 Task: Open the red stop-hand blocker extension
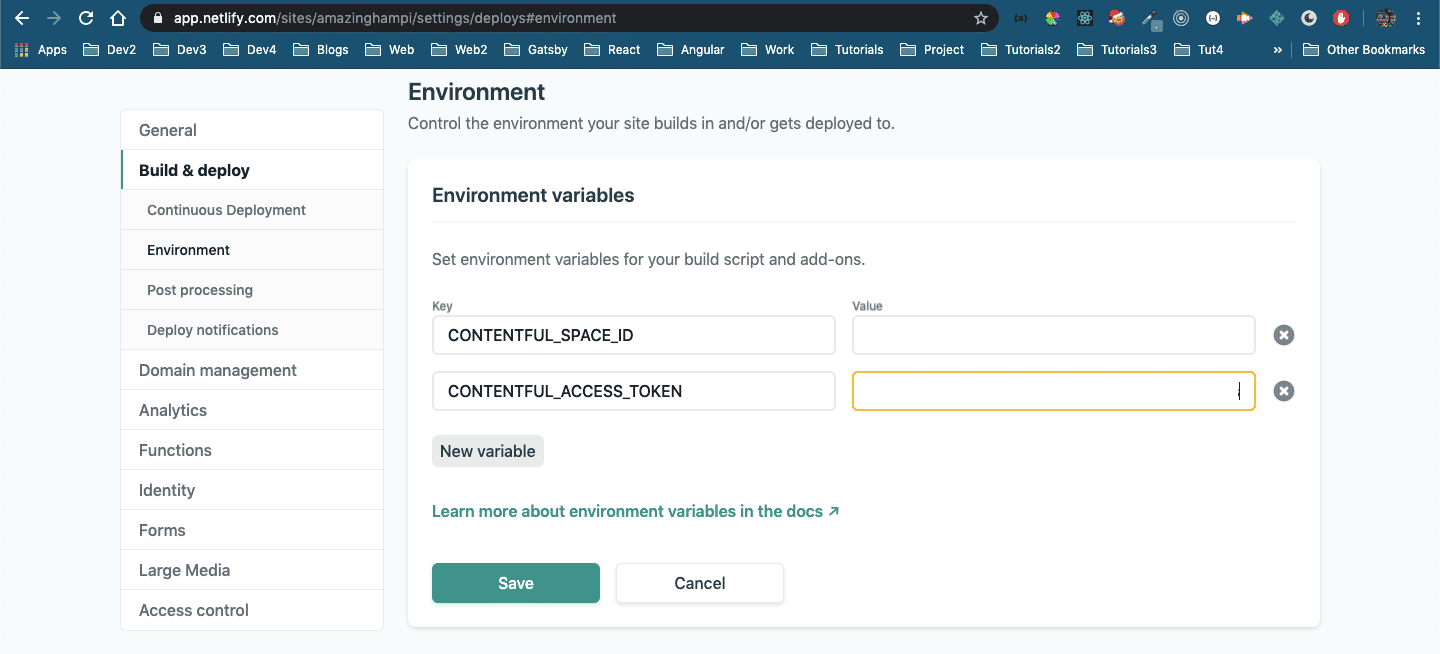[1341, 18]
